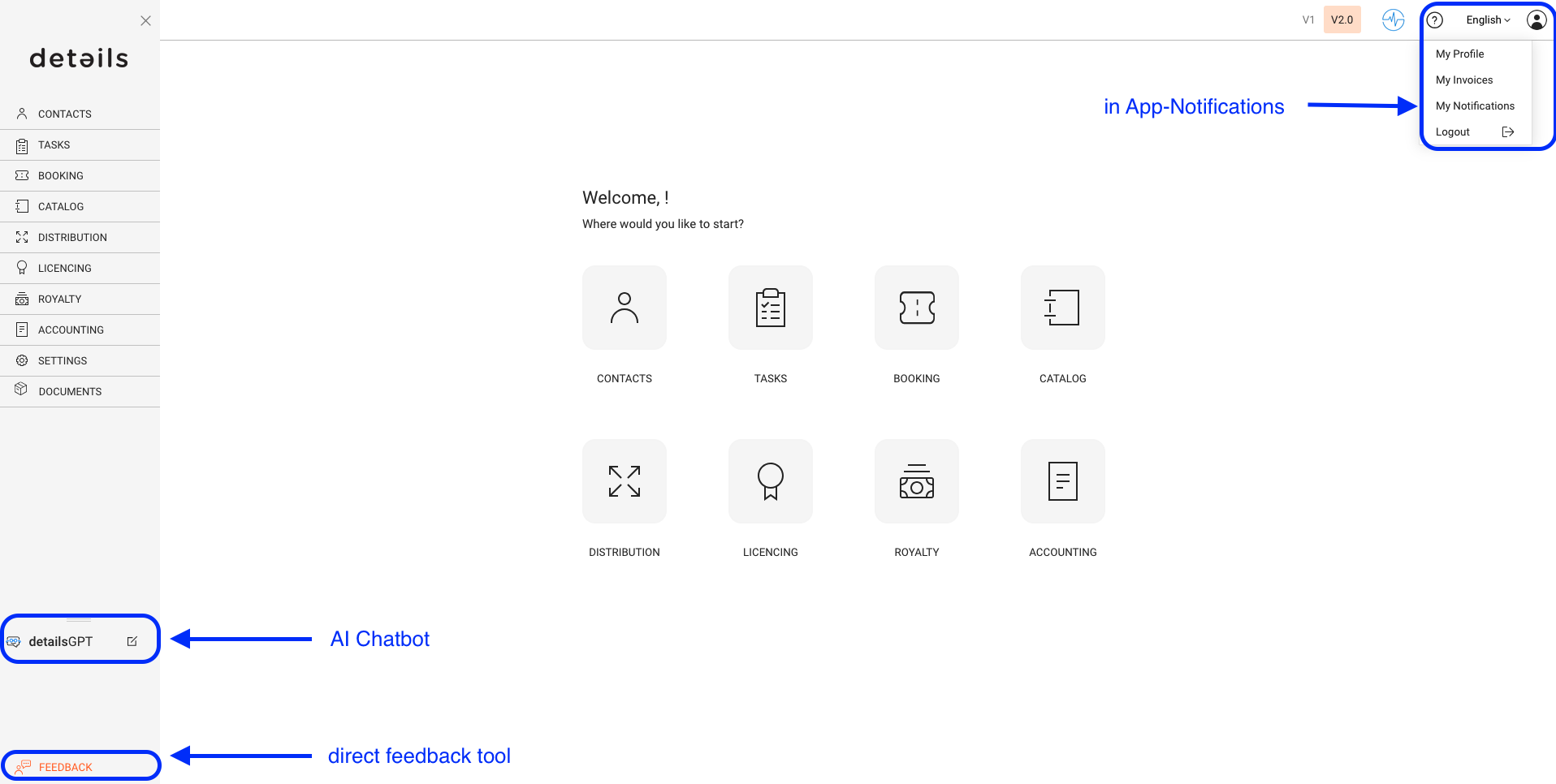1556x784 pixels.
Task: Switch to version V1
Action: (x=1308, y=20)
